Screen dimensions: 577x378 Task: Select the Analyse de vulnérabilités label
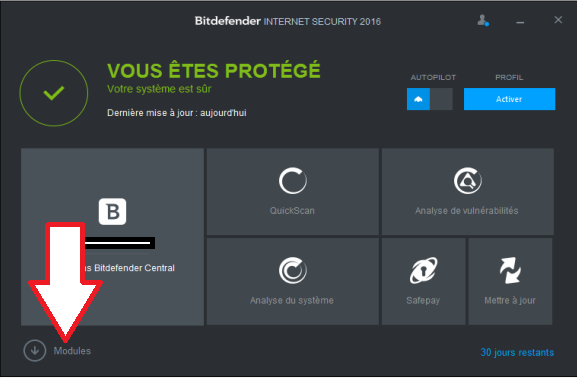467,211
